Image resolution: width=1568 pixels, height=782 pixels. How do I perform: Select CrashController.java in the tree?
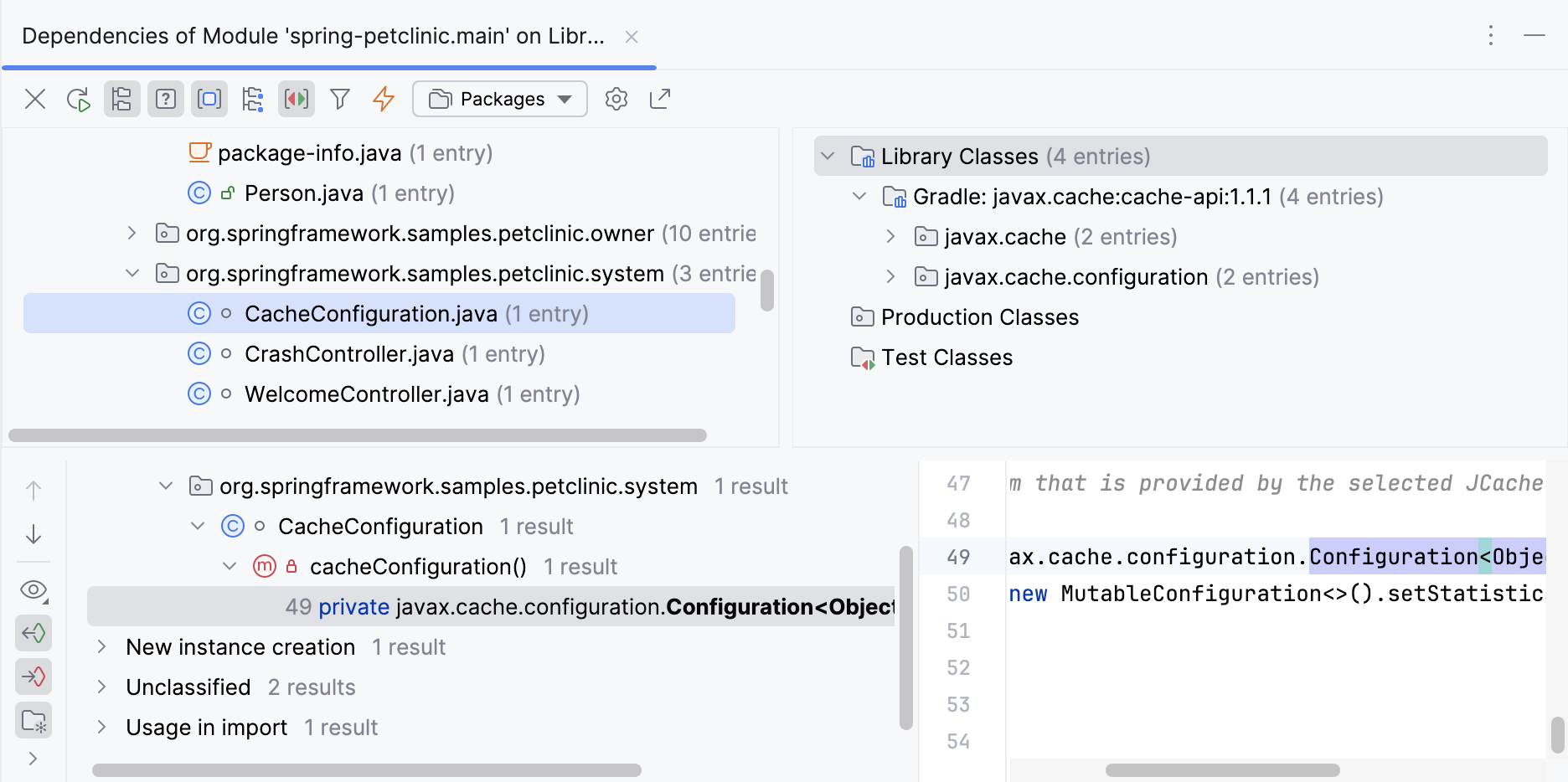[348, 353]
